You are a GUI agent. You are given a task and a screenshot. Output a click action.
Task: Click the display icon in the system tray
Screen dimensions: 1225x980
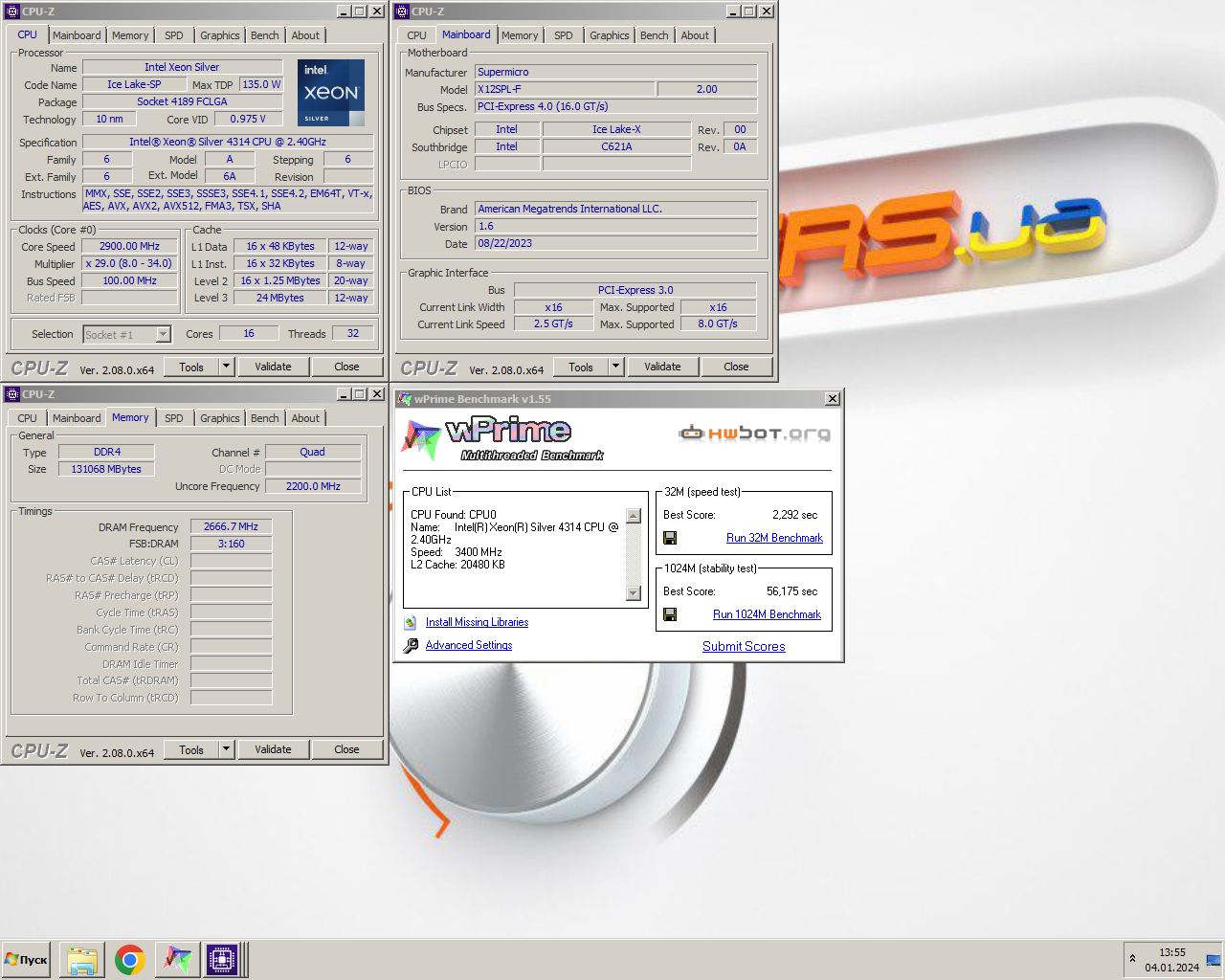click(1214, 960)
